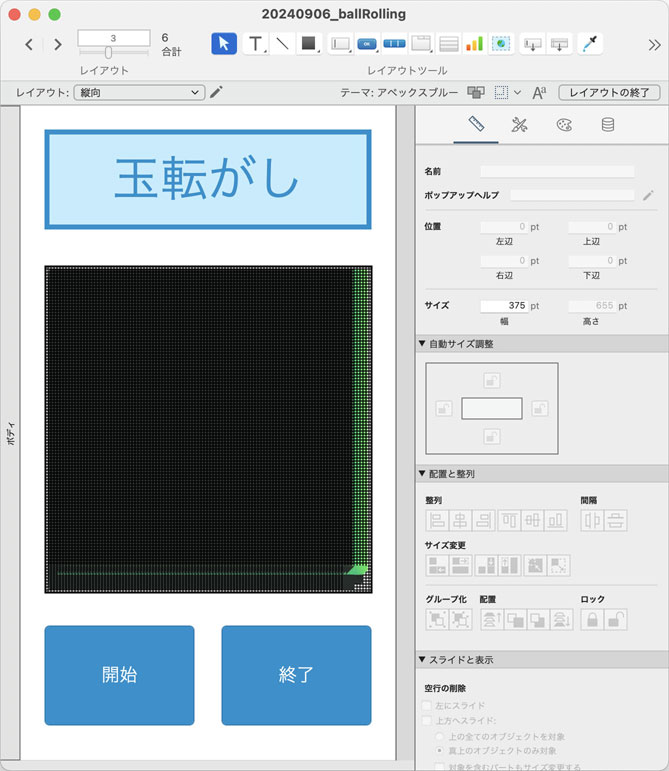Screen dimensions: 669x771
Task: Toggle the top autosize anchor lock
Action: [492, 380]
